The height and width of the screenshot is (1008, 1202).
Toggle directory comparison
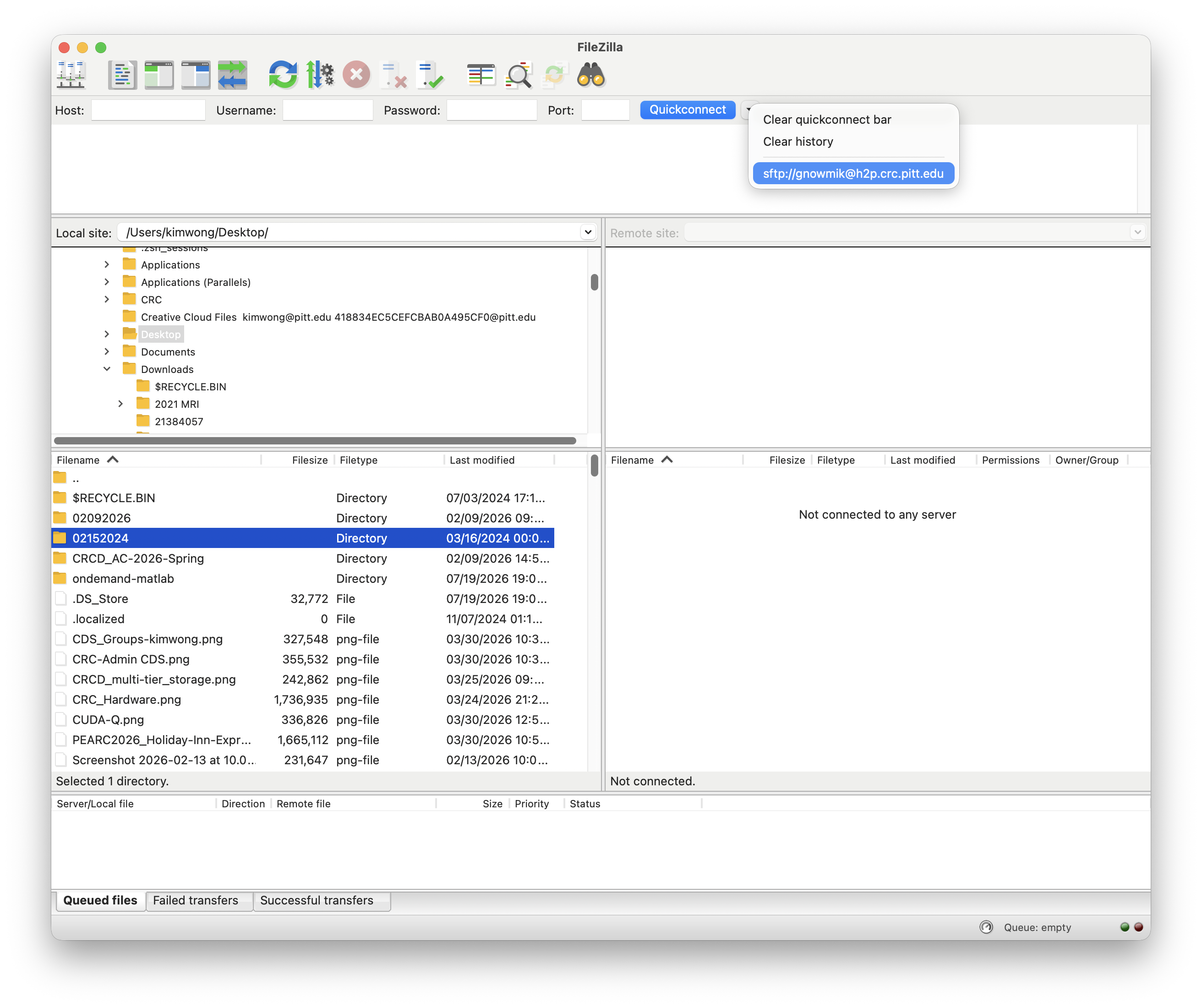pyautogui.click(x=518, y=75)
